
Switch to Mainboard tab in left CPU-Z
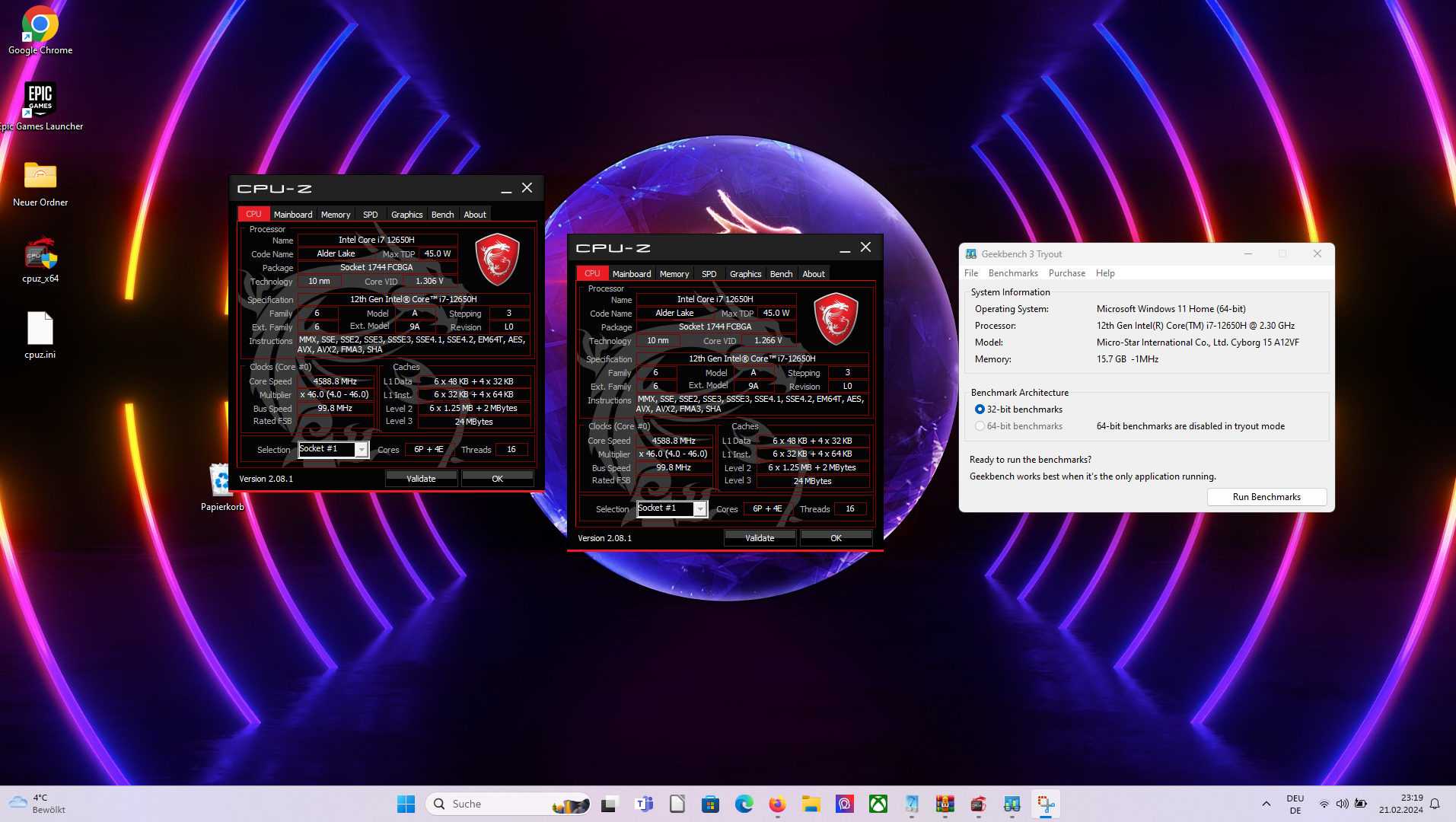click(x=293, y=215)
